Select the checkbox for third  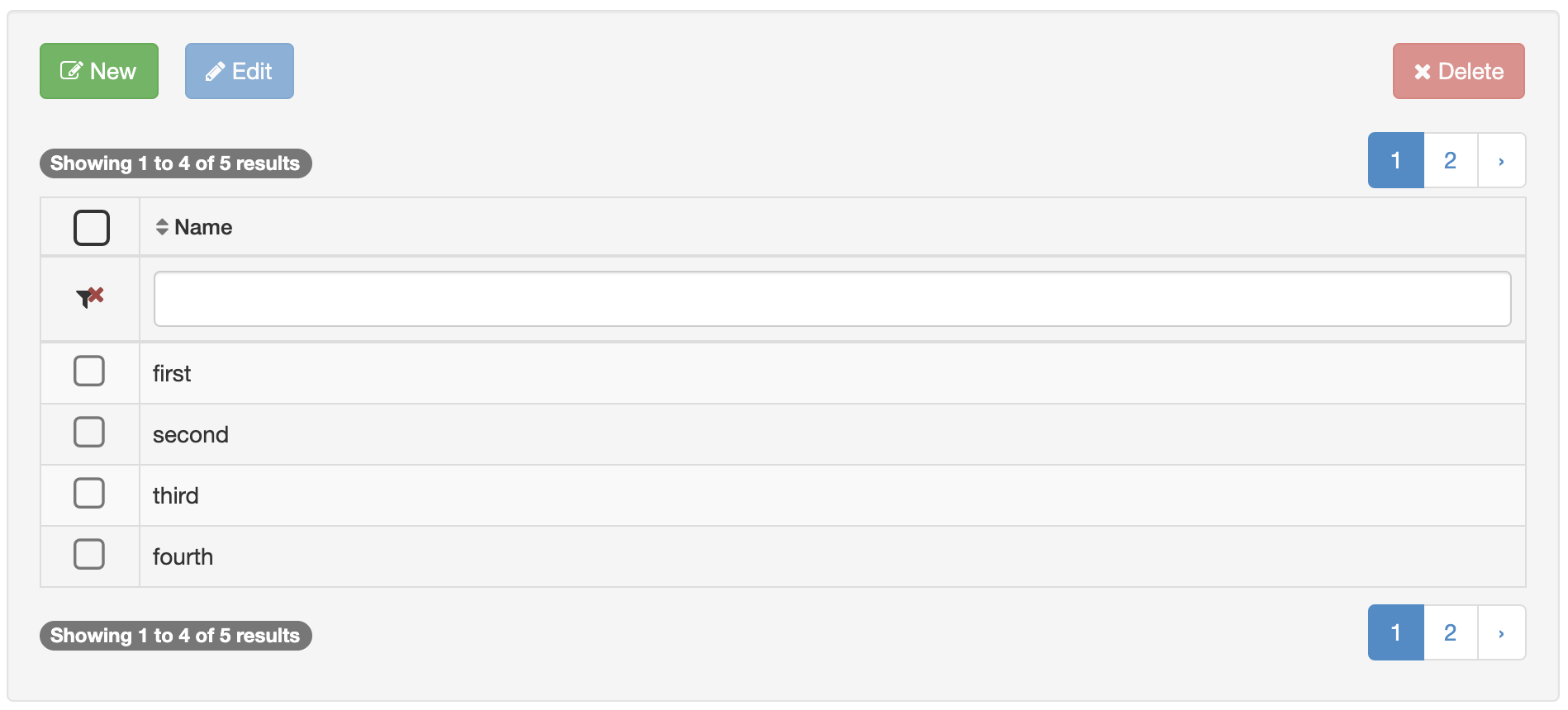pos(89,493)
